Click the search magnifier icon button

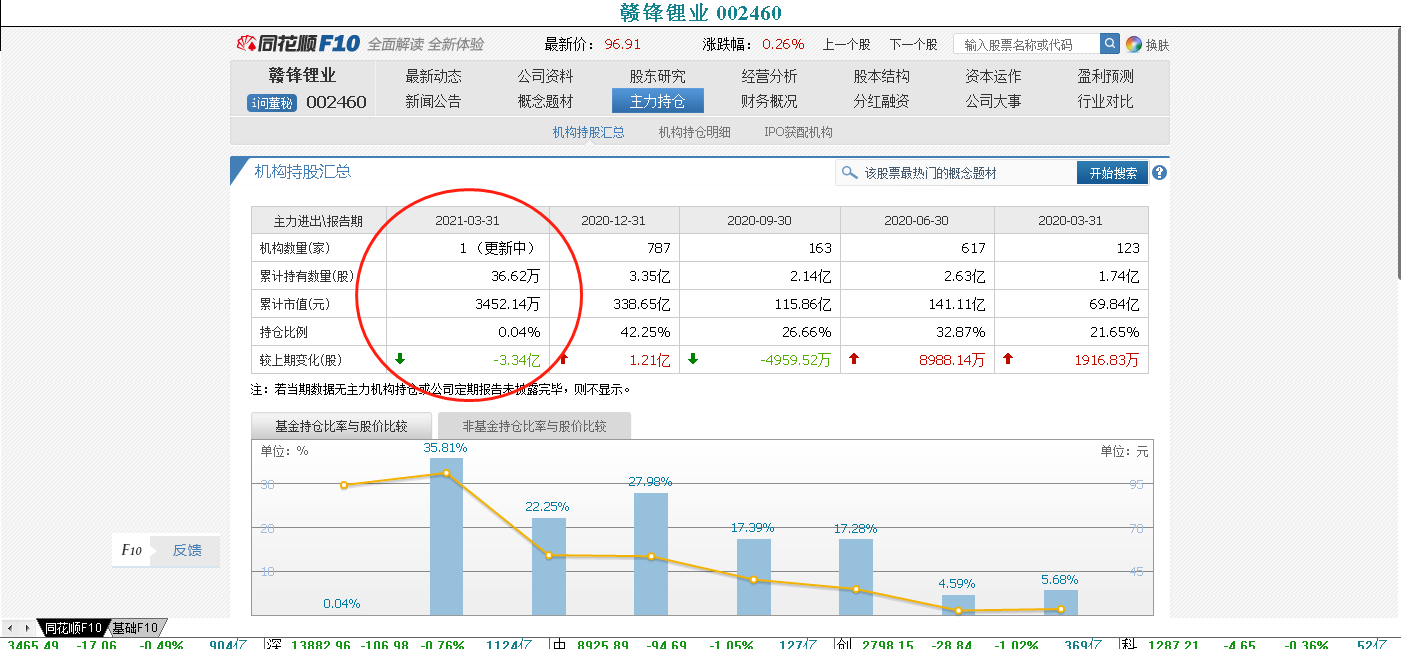[1110, 44]
